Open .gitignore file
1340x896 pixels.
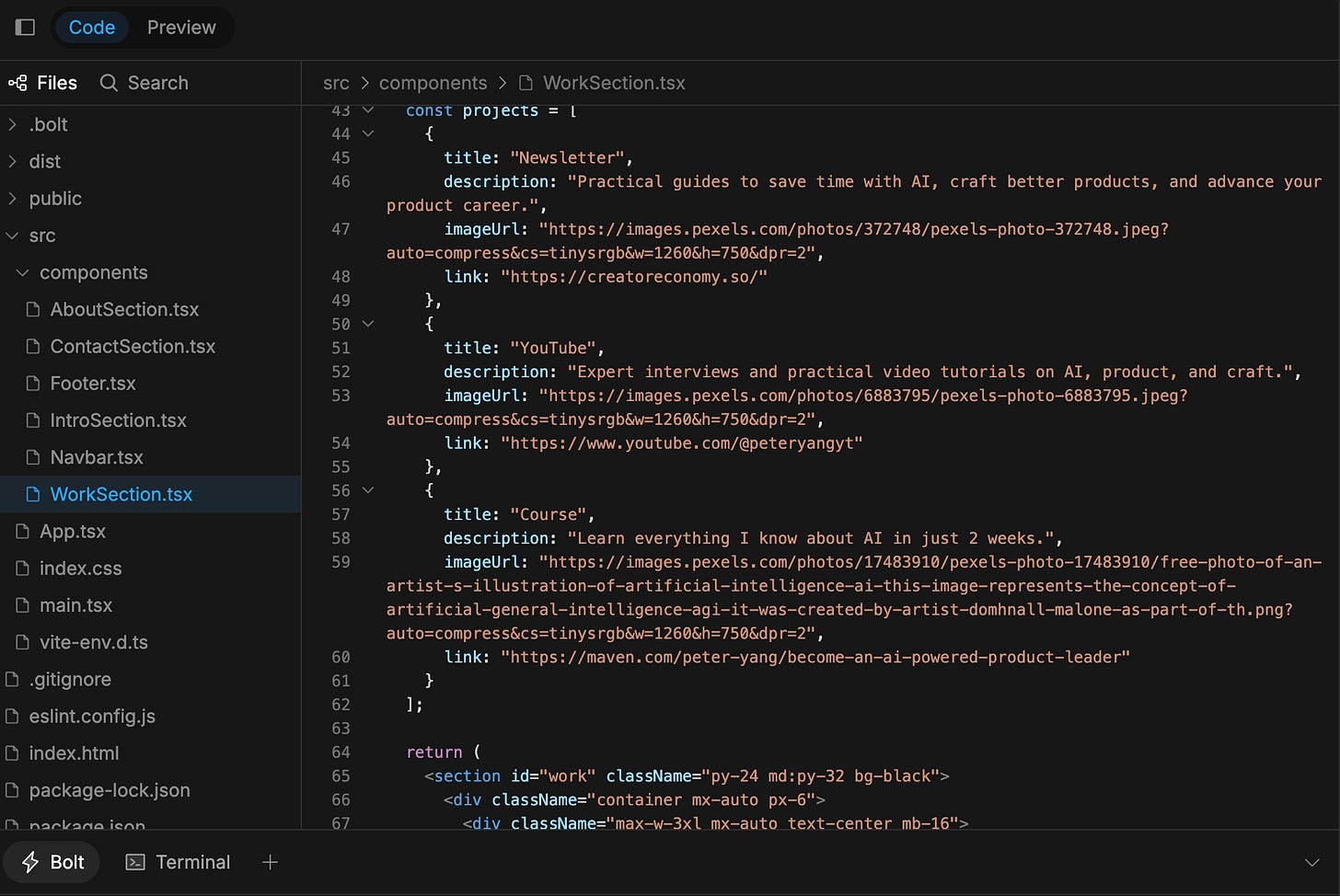click(150, 679)
